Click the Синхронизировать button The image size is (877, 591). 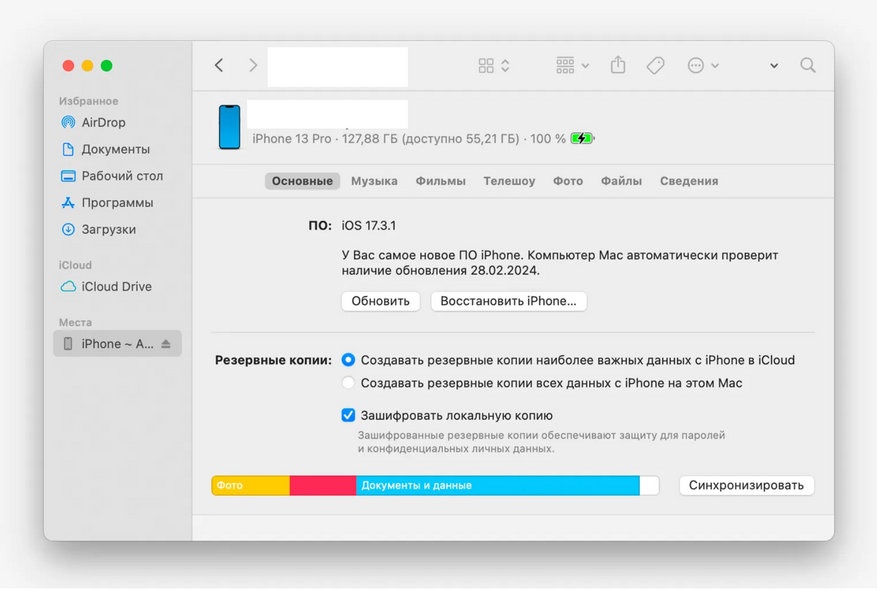(746, 485)
